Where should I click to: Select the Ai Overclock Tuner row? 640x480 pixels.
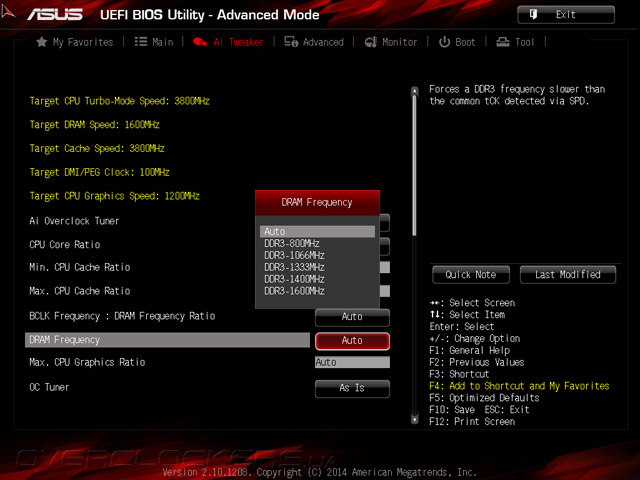point(74,221)
